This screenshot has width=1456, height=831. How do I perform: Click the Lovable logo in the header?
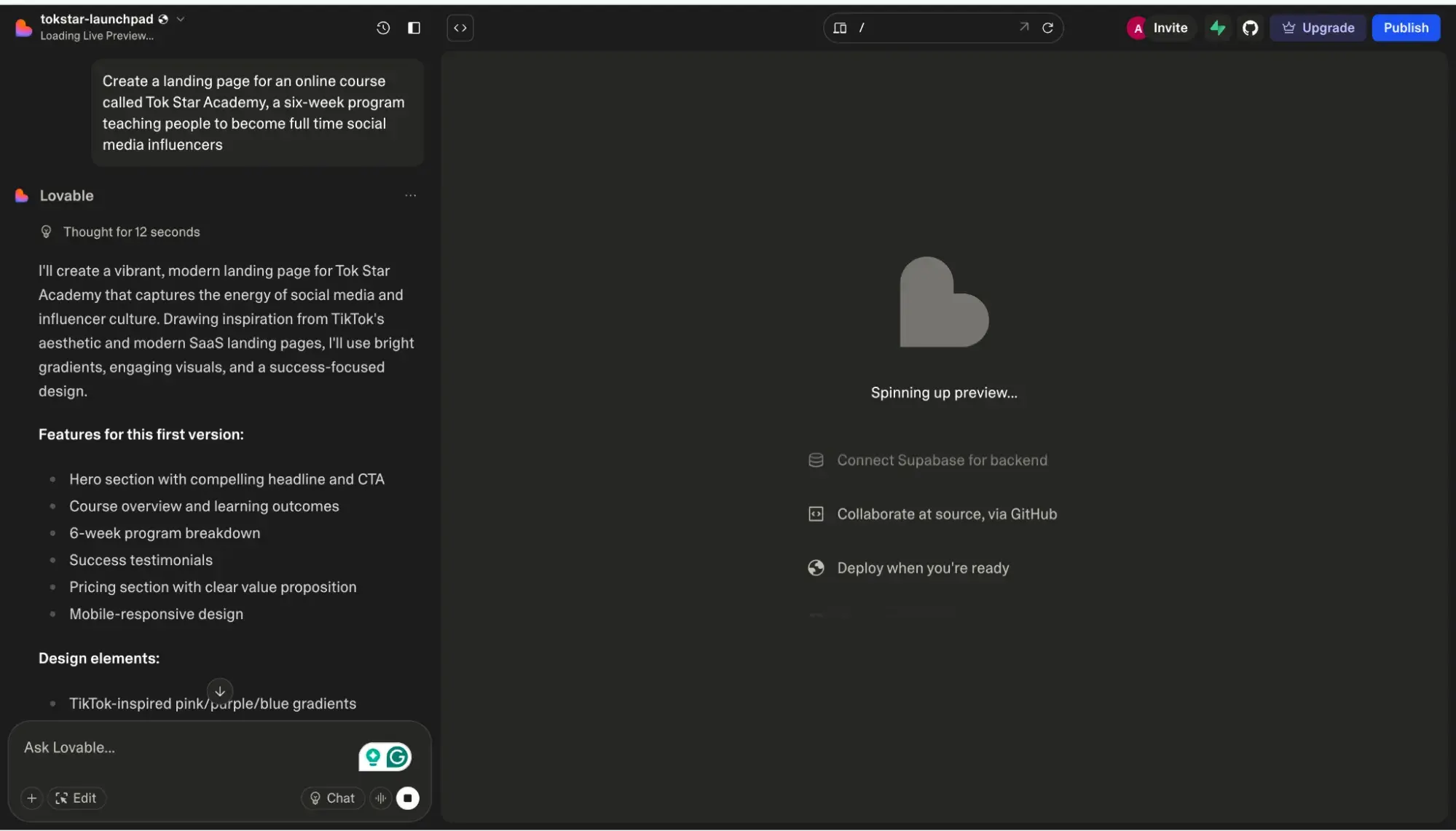tap(23, 28)
